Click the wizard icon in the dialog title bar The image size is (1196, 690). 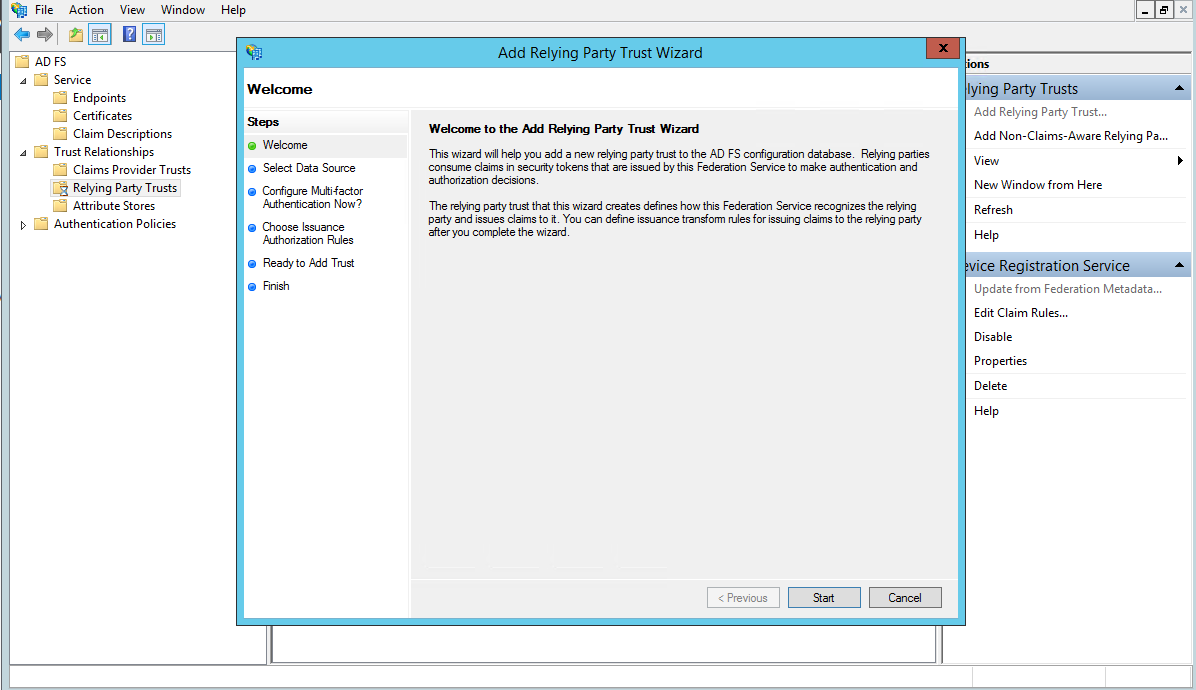(x=254, y=53)
